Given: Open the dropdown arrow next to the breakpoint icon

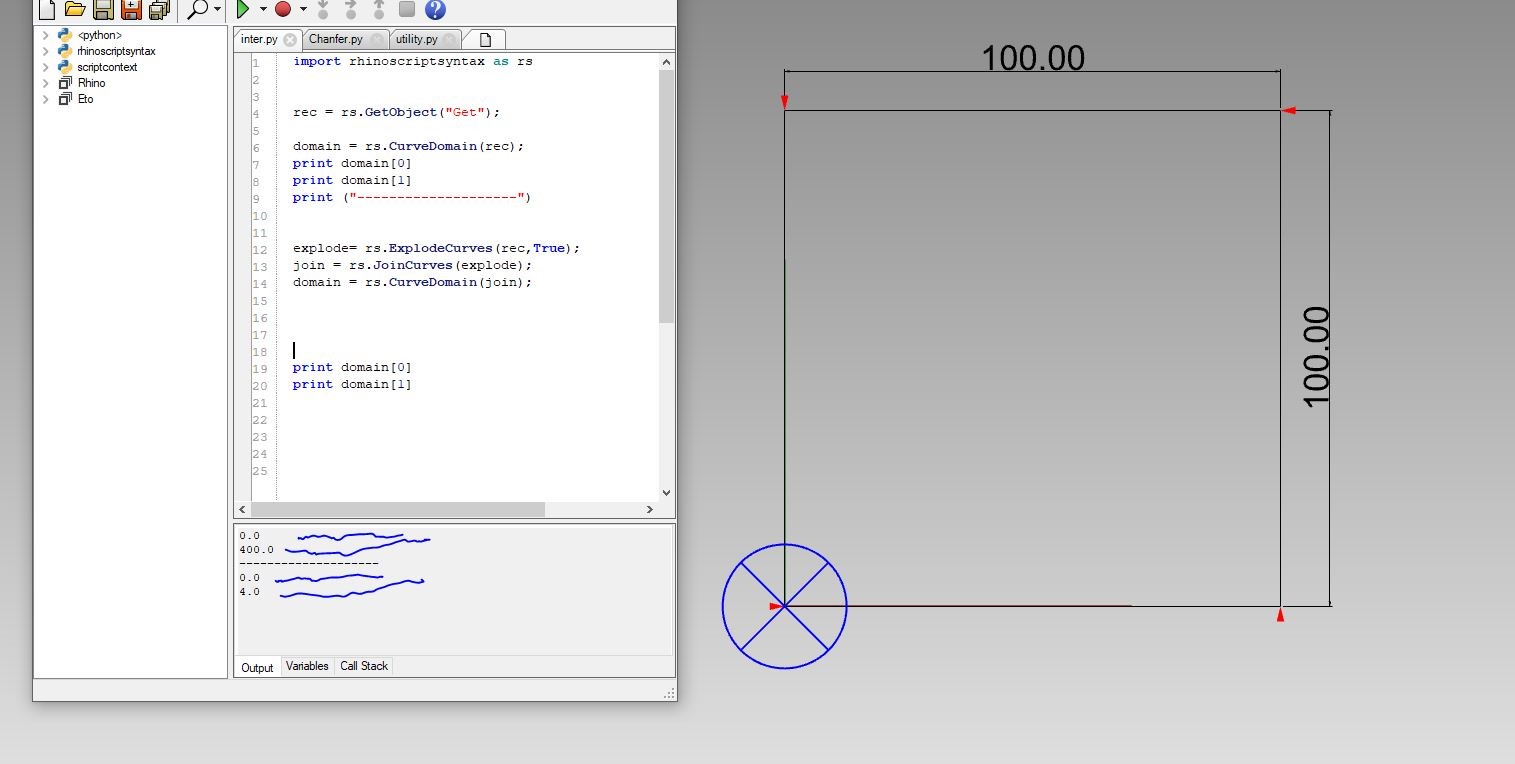Looking at the screenshot, I should click(x=303, y=10).
